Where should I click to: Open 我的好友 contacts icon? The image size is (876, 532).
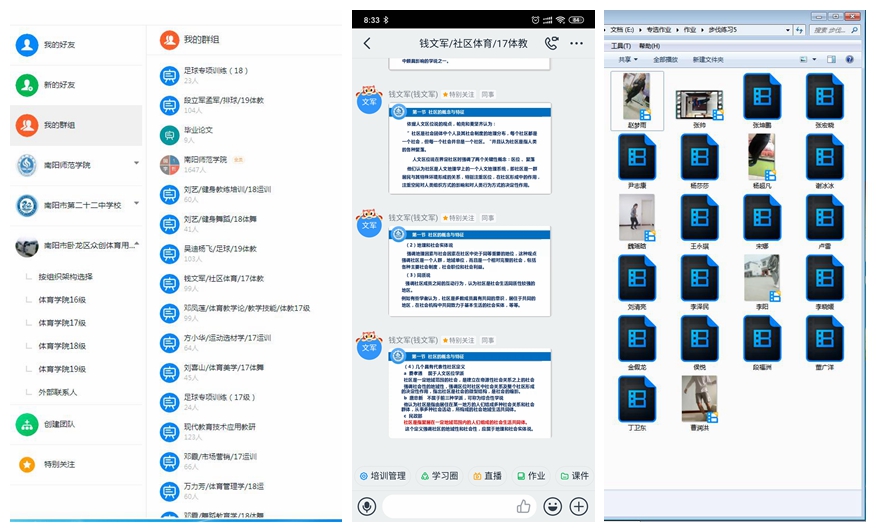pyautogui.click(x=27, y=45)
